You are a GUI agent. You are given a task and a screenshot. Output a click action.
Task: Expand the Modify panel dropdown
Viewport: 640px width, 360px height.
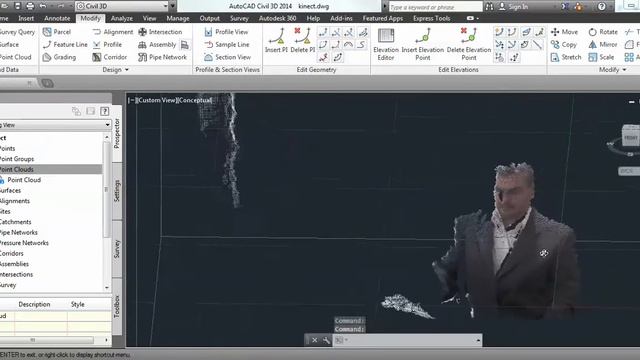(x=612, y=70)
